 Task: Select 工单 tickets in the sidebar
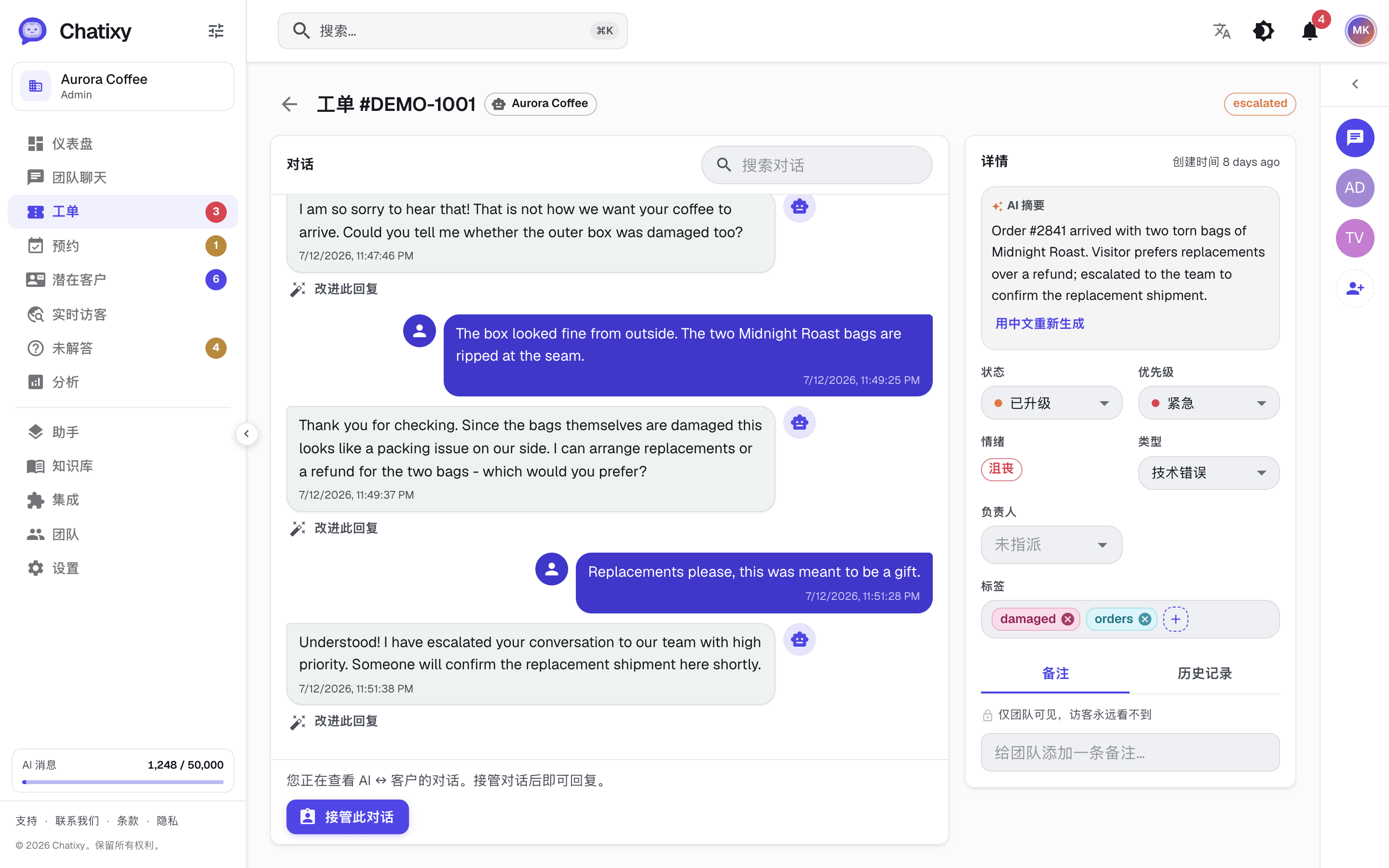point(123,211)
